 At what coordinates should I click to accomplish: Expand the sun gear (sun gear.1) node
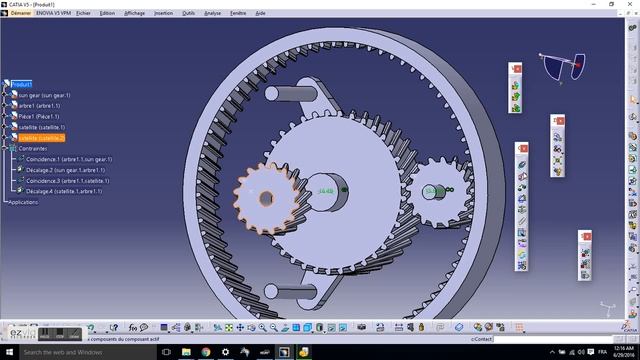pyautogui.click(x=4, y=95)
